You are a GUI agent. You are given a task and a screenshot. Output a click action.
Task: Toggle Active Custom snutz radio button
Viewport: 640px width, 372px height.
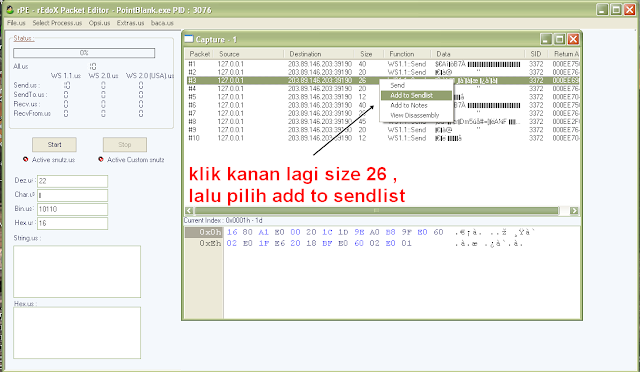101,159
